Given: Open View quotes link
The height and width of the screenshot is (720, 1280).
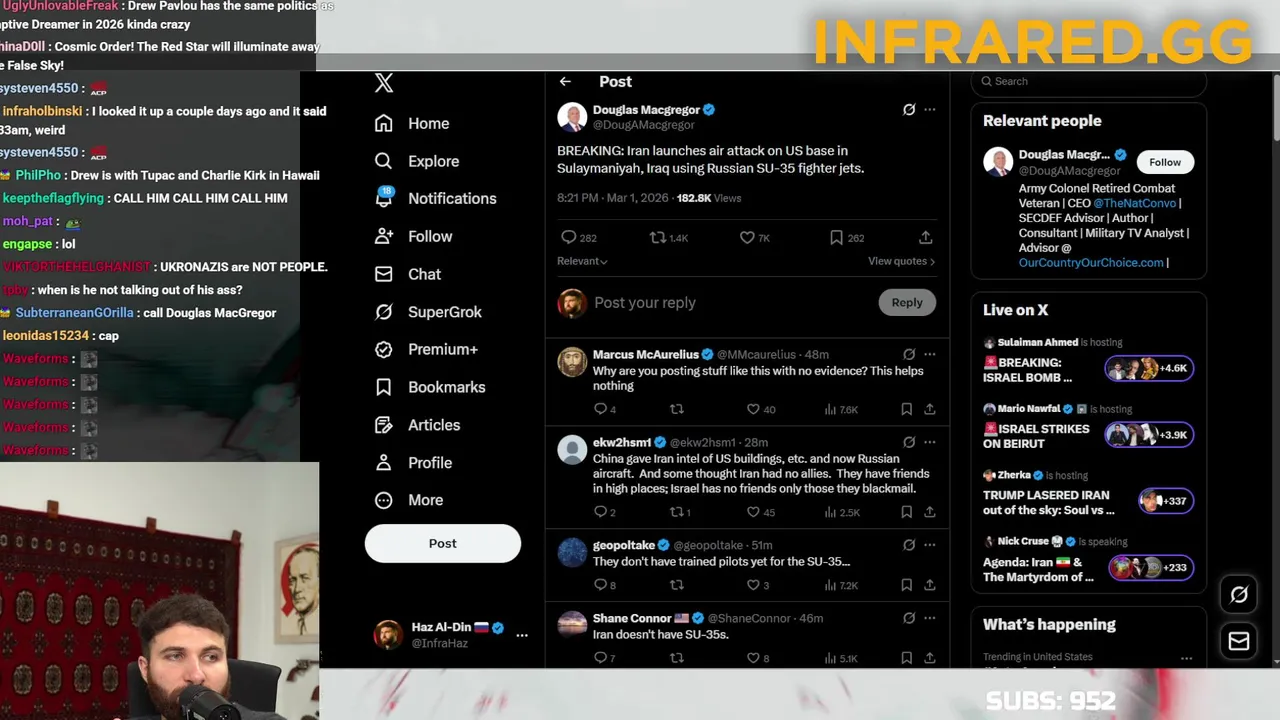Looking at the screenshot, I should (x=901, y=261).
